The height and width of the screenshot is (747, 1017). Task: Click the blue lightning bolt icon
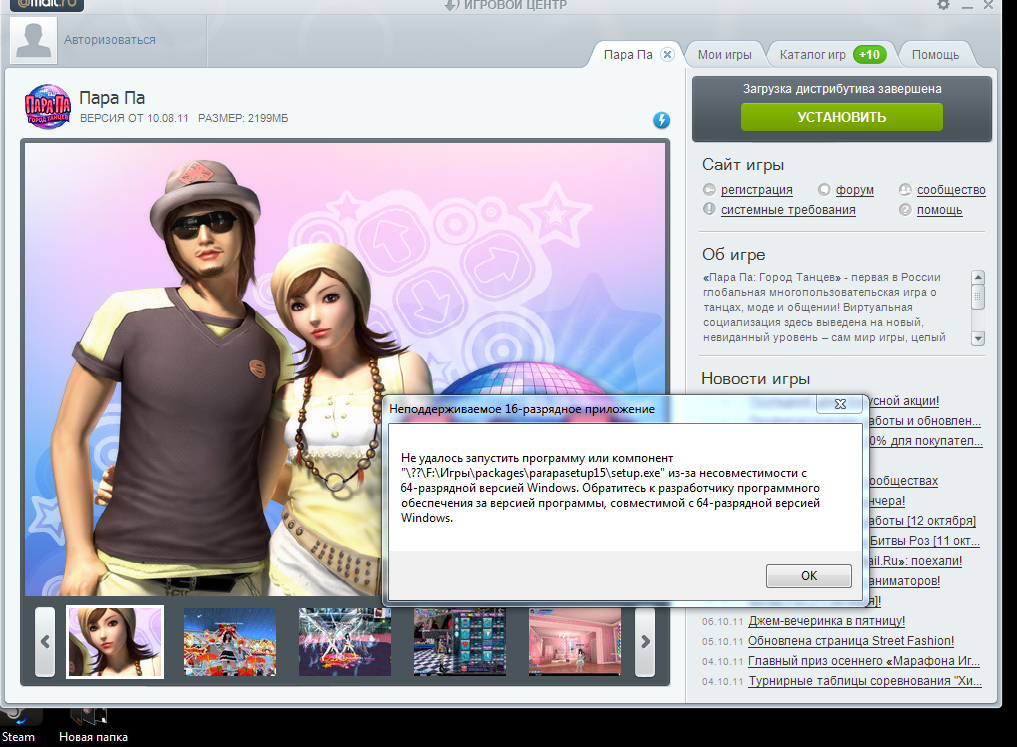661,120
